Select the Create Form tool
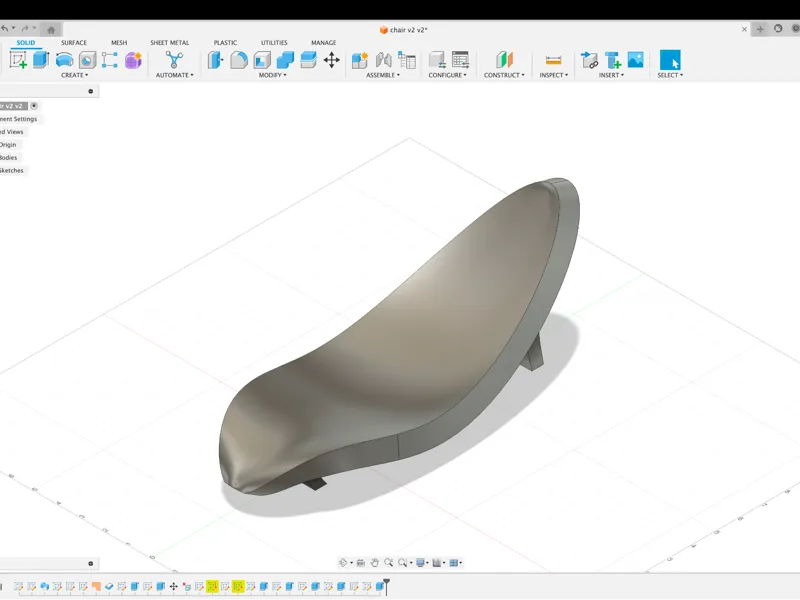800x600 pixels. tap(133, 60)
